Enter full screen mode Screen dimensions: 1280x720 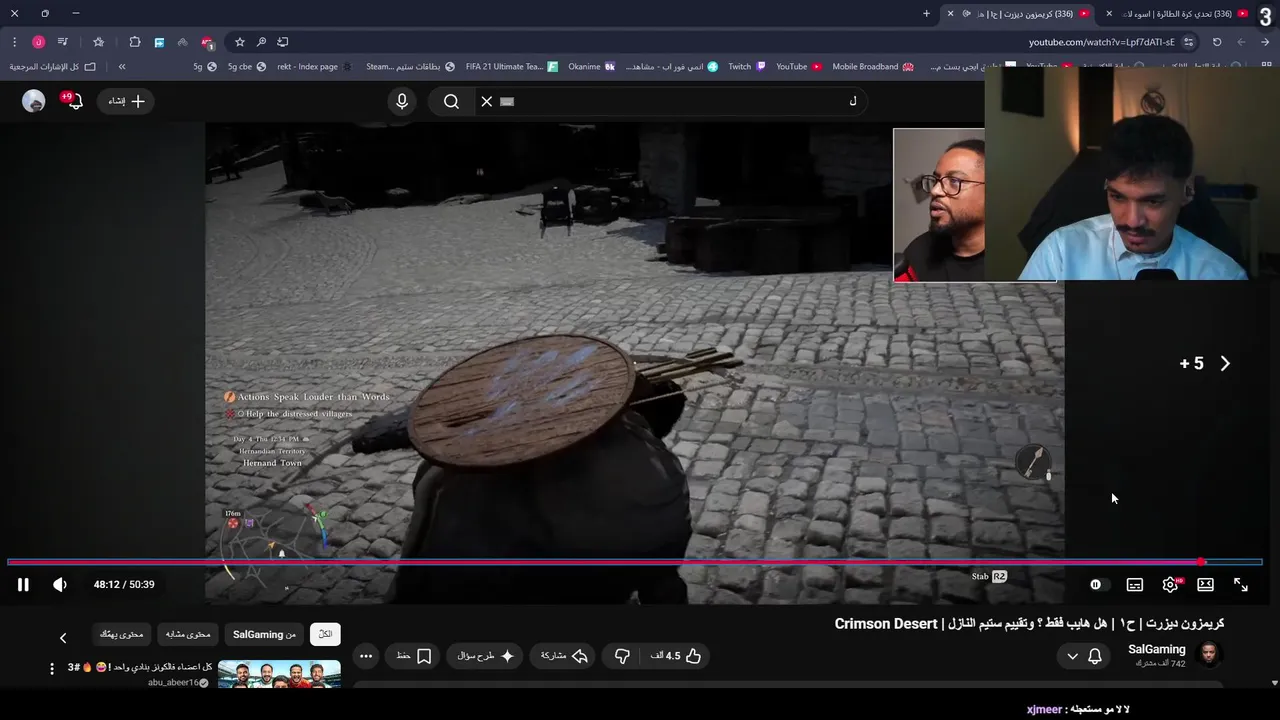(1241, 585)
